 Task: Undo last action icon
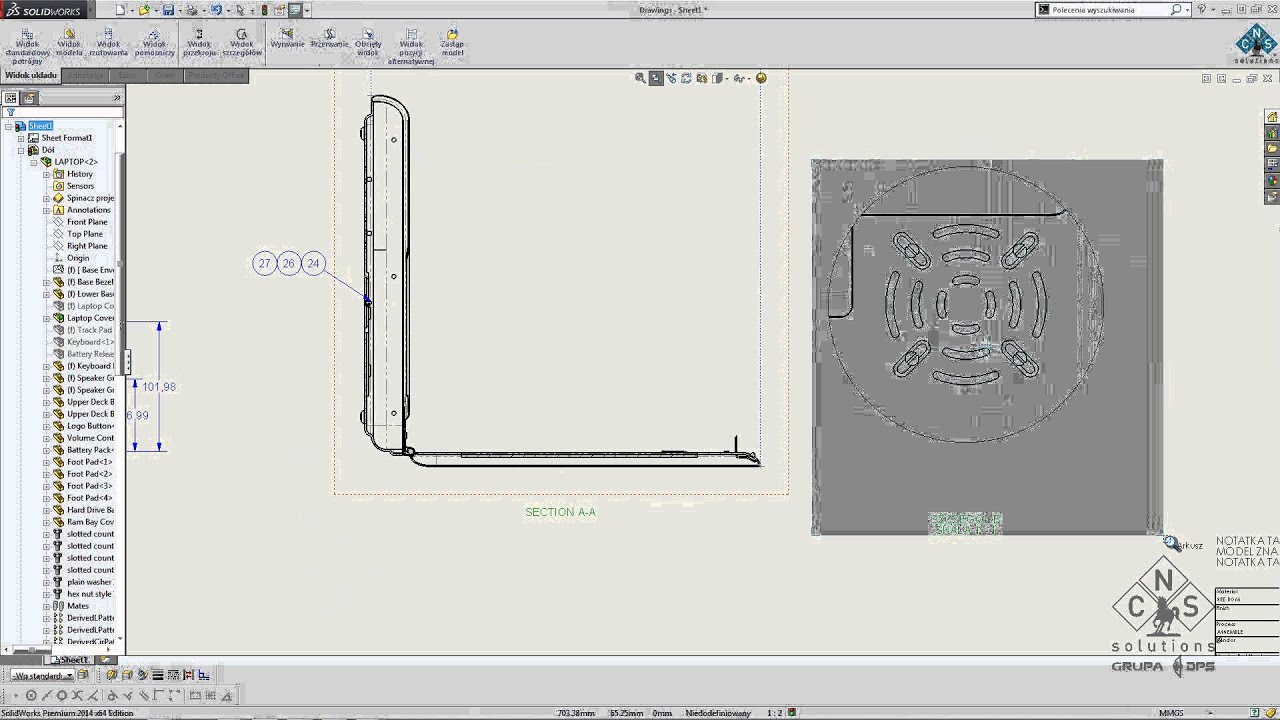216,10
